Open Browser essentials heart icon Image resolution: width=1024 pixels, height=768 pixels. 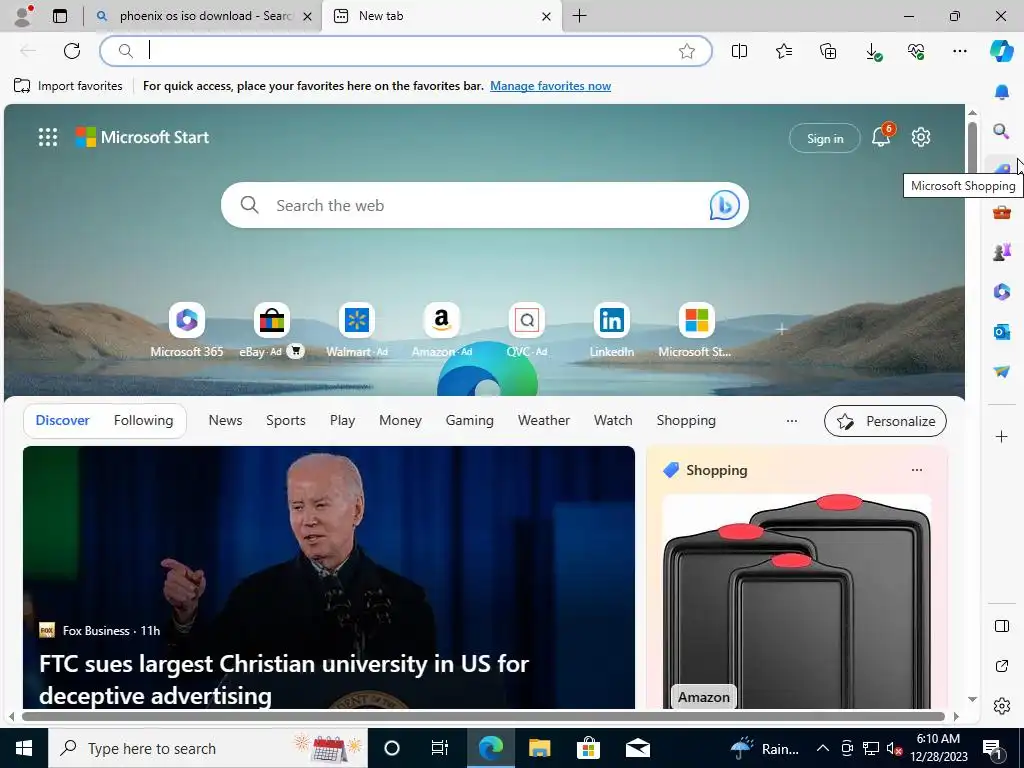pos(916,51)
